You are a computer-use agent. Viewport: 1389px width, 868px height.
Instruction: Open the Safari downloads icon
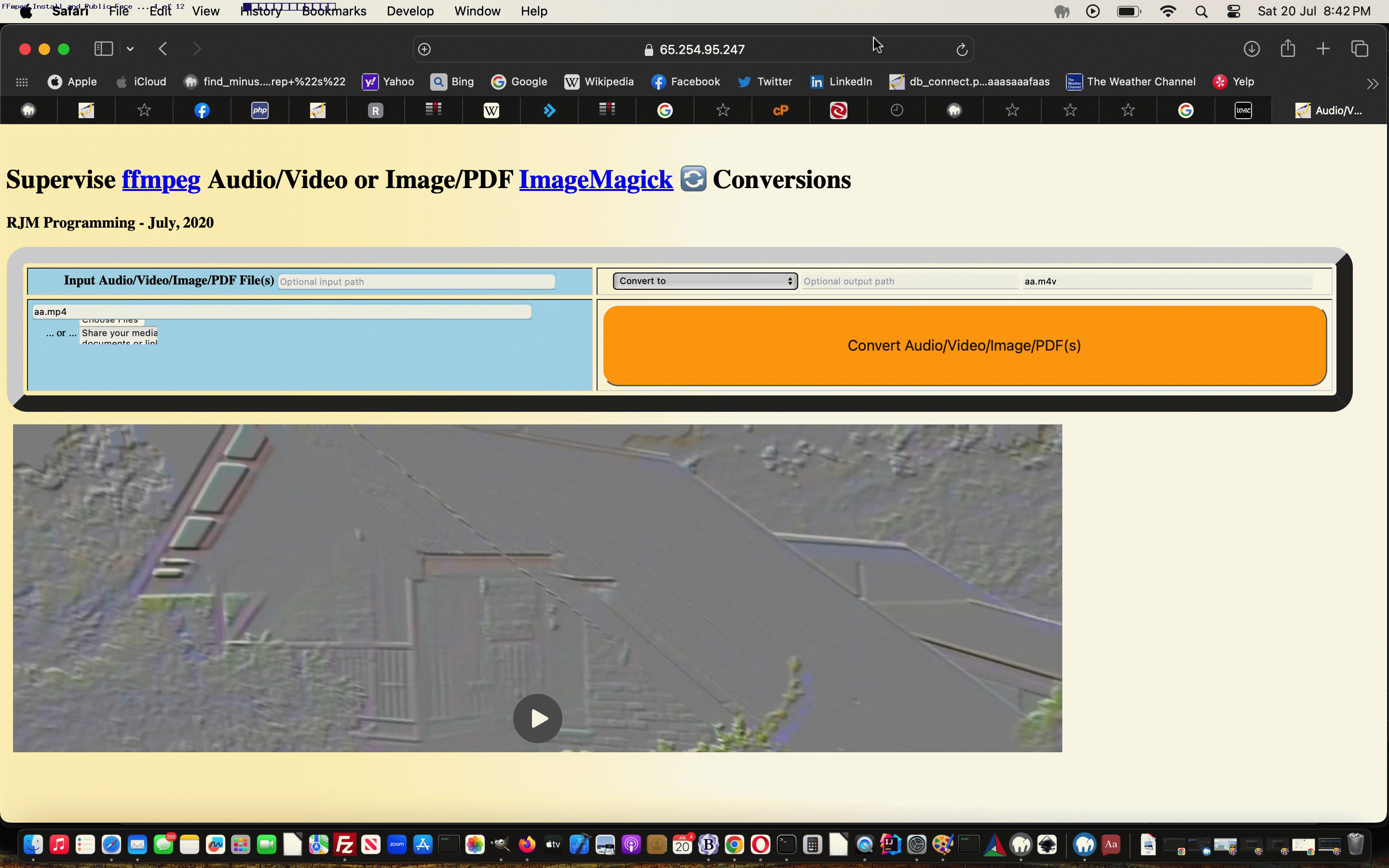click(1251, 49)
